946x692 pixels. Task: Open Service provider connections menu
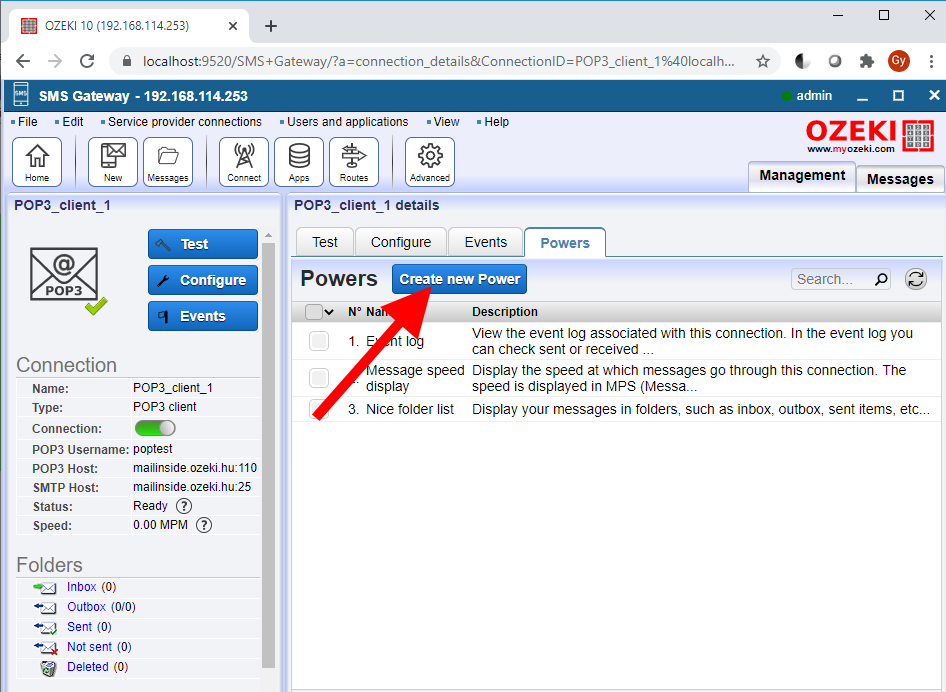coord(185,122)
